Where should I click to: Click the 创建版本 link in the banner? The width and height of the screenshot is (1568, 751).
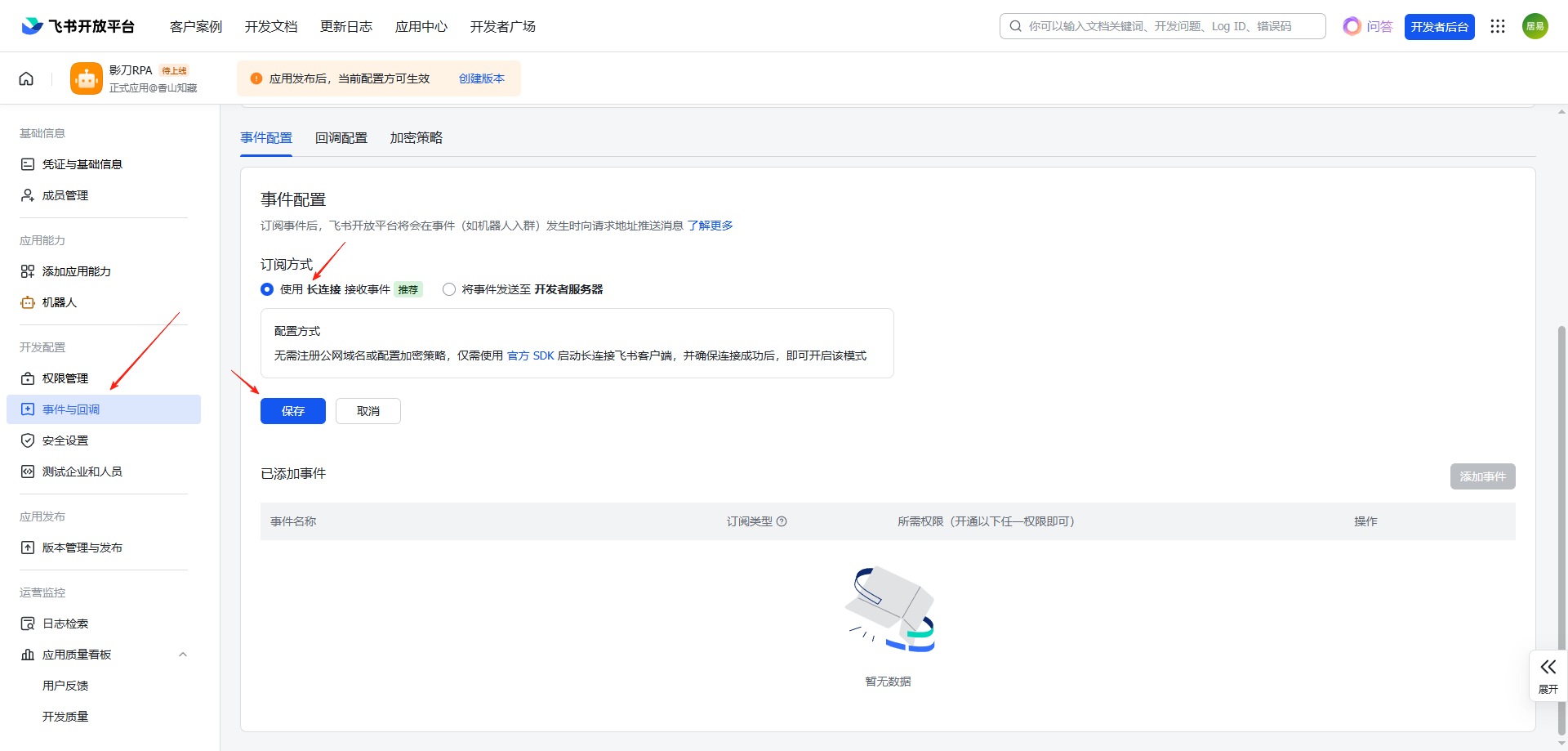(x=481, y=78)
